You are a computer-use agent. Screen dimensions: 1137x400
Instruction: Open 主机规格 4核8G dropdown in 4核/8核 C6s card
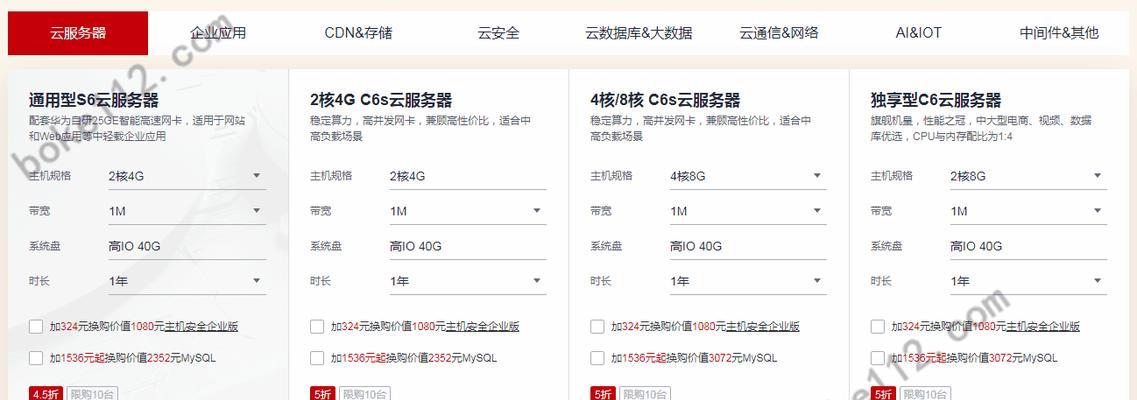(x=748, y=176)
